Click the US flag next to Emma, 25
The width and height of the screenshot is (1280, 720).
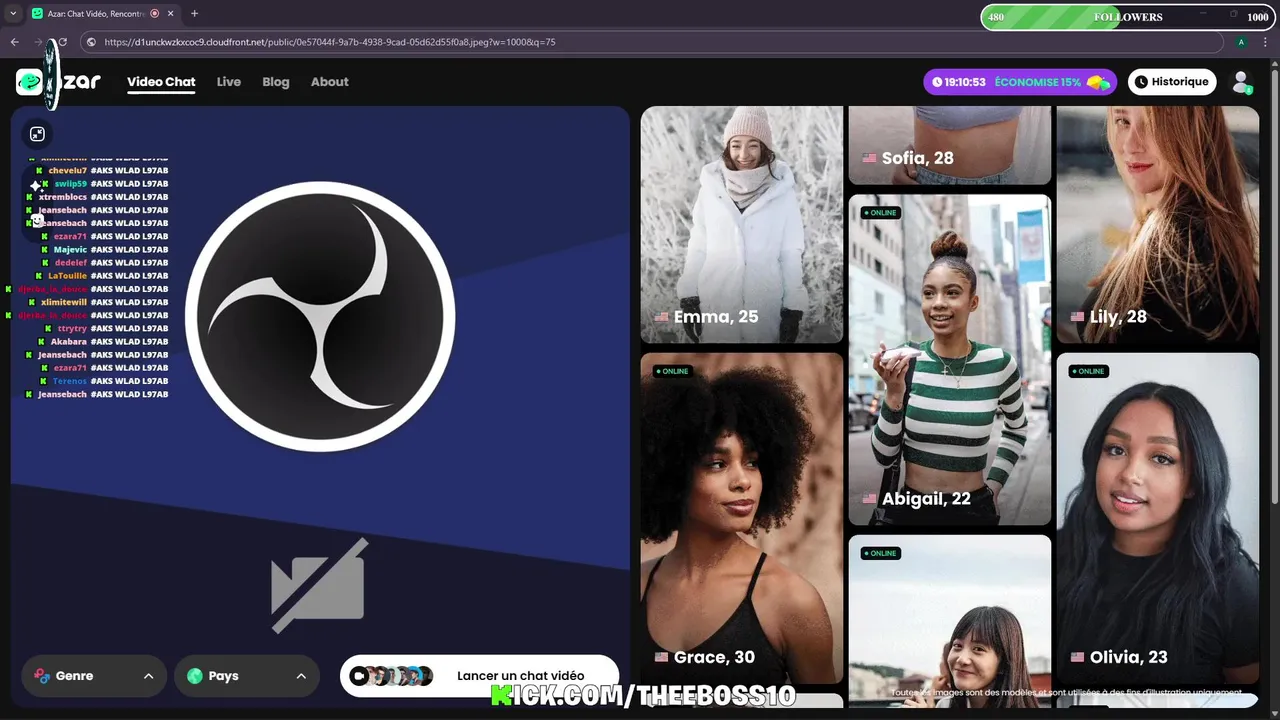(x=662, y=317)
